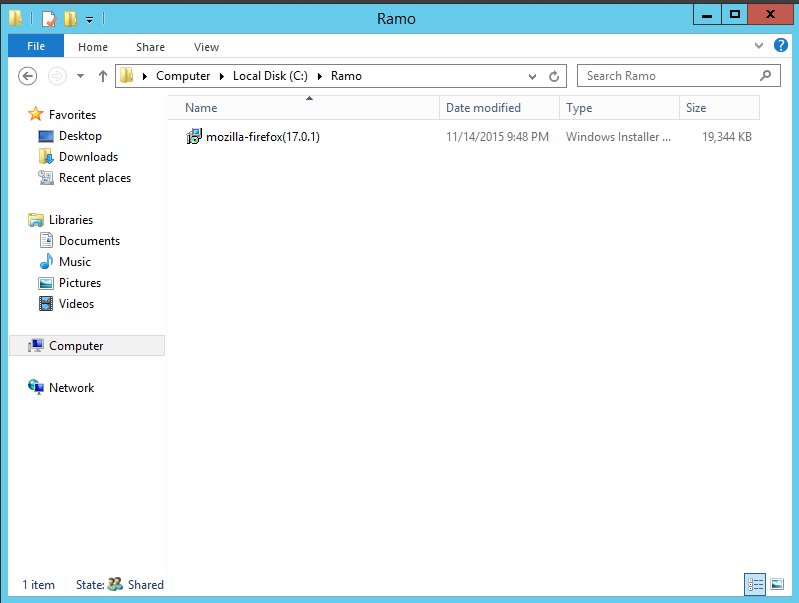Click Computer in the address breadcrumb
The image size is (799, 603).
click(183, 76)
